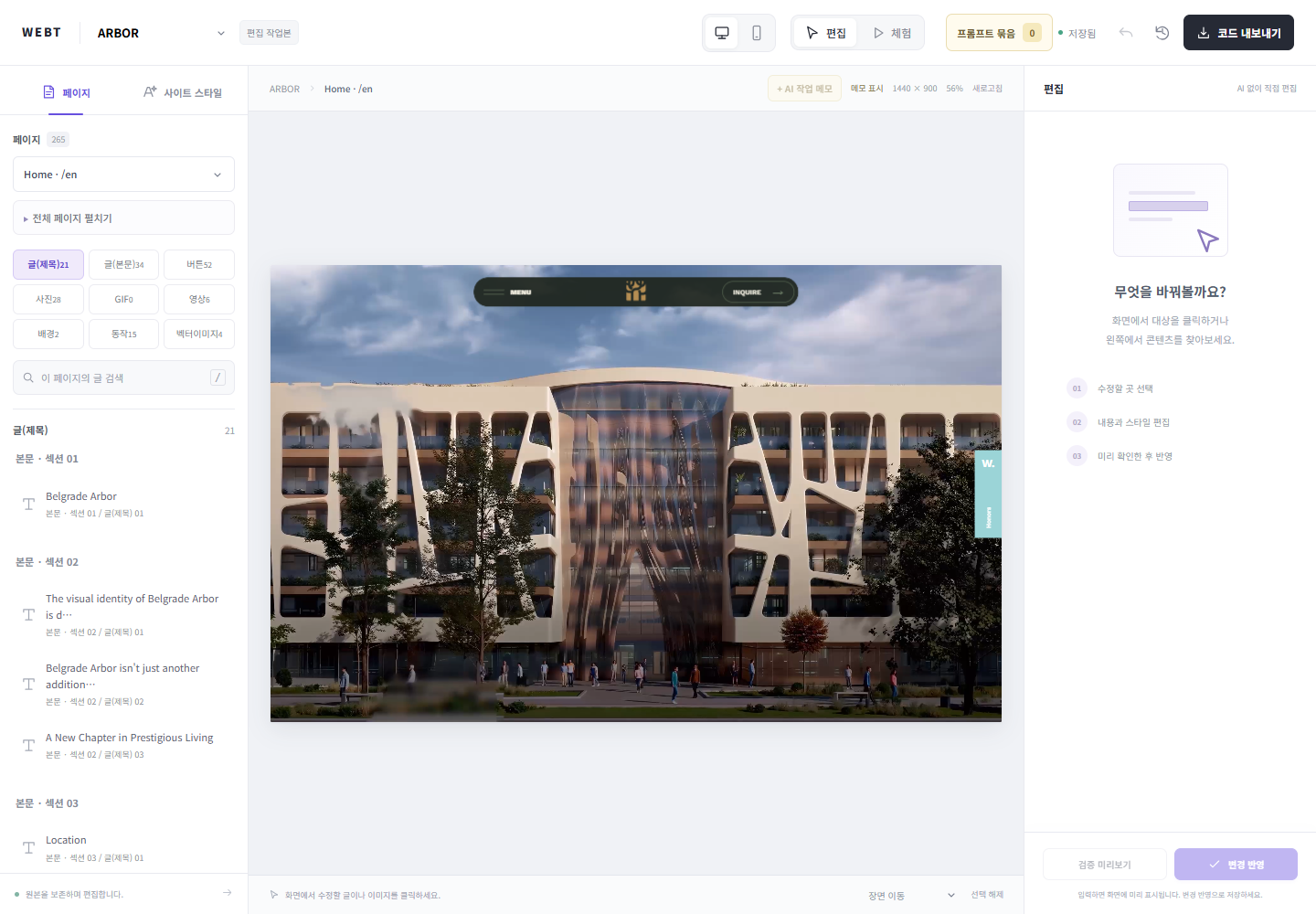Open the 장면 이동 dropdown
Screen dimensions: 1316x914
point(911,895)
